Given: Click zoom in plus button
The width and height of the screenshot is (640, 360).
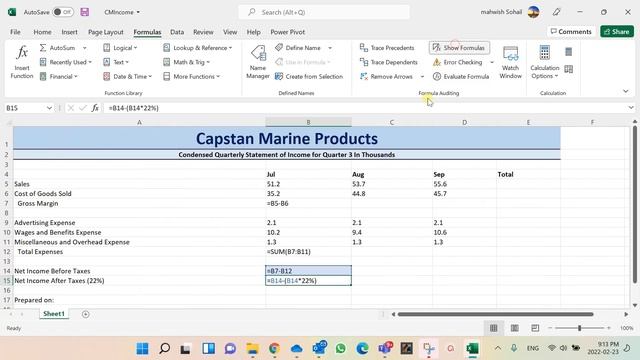Looking at the screenshot, I should (609, 328).
